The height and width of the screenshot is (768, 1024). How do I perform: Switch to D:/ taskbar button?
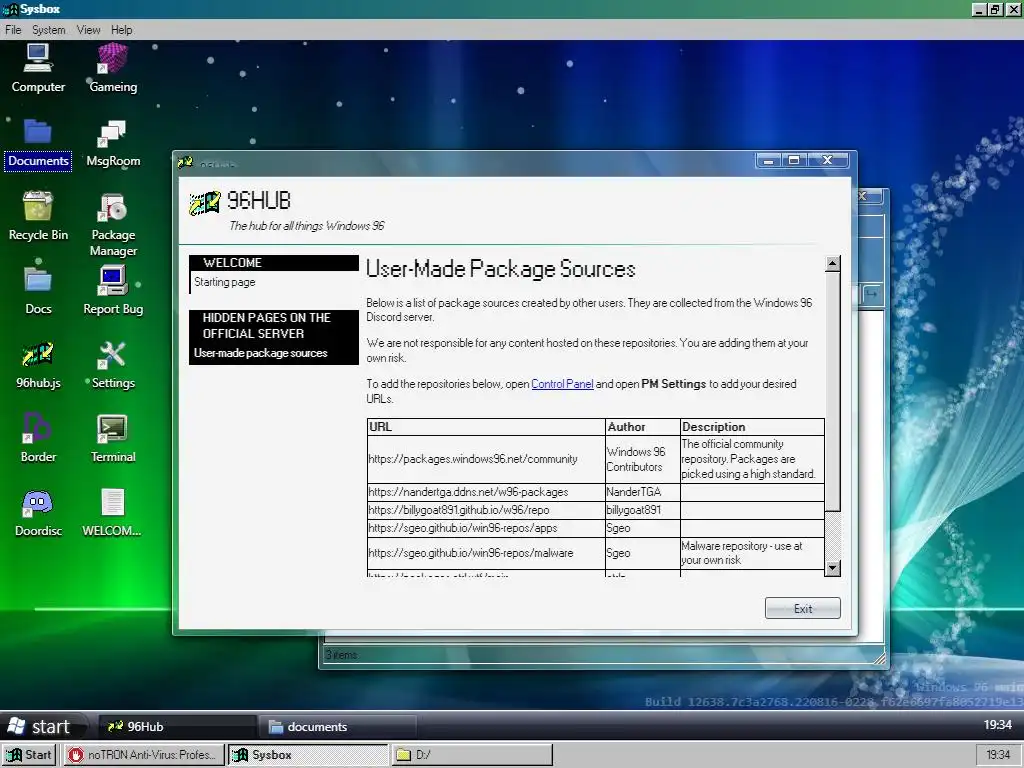[x=472, y=754]
